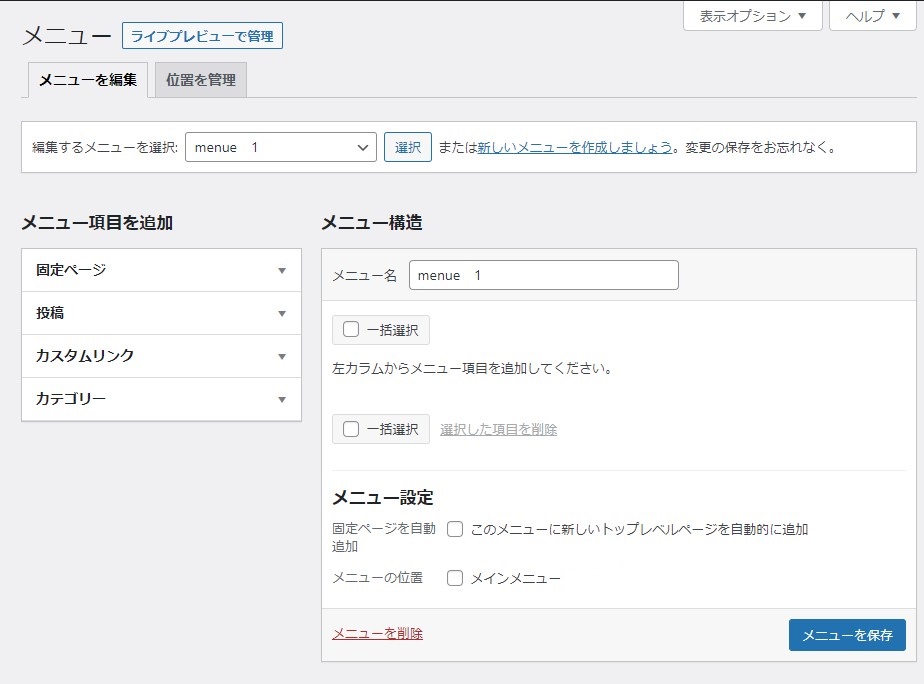
Task: Check the upper 一括選択 checkbox
Action: coord(351,330)
